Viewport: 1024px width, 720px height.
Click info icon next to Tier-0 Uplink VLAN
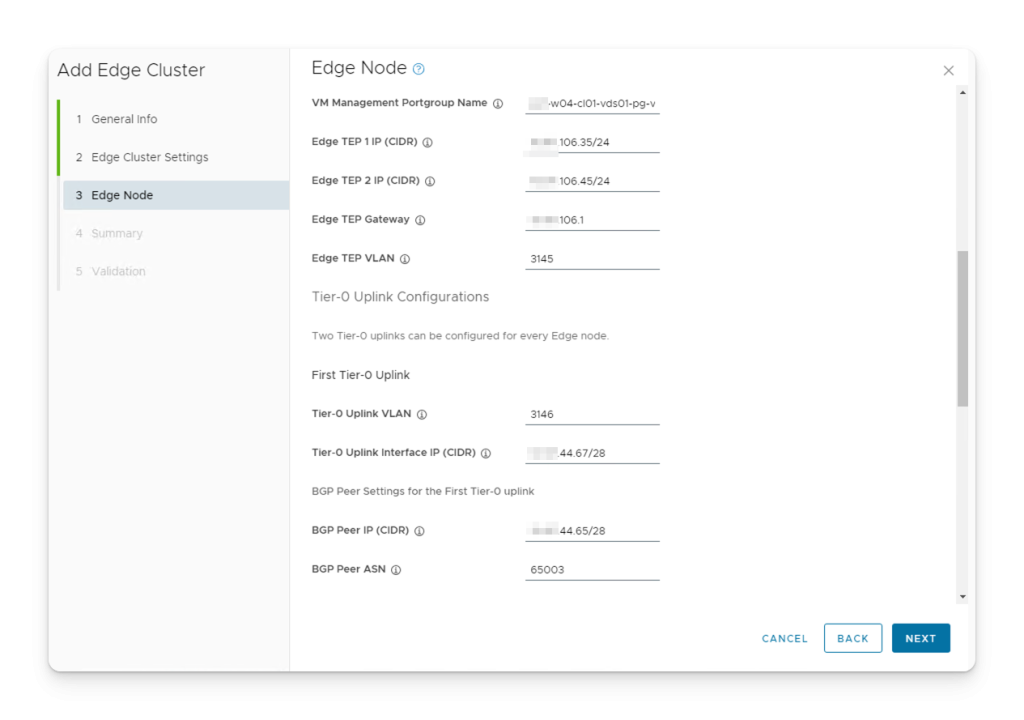click(x=422, y=415)
